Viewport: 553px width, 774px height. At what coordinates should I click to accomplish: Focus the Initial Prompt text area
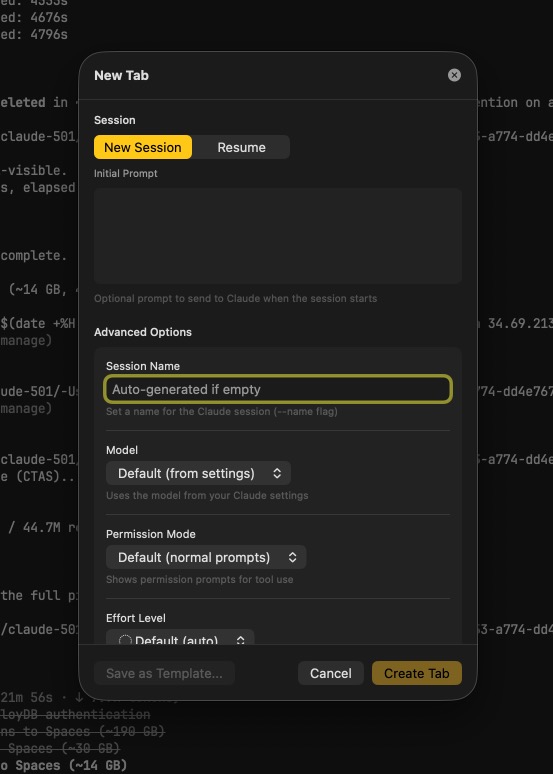(278, 235)
